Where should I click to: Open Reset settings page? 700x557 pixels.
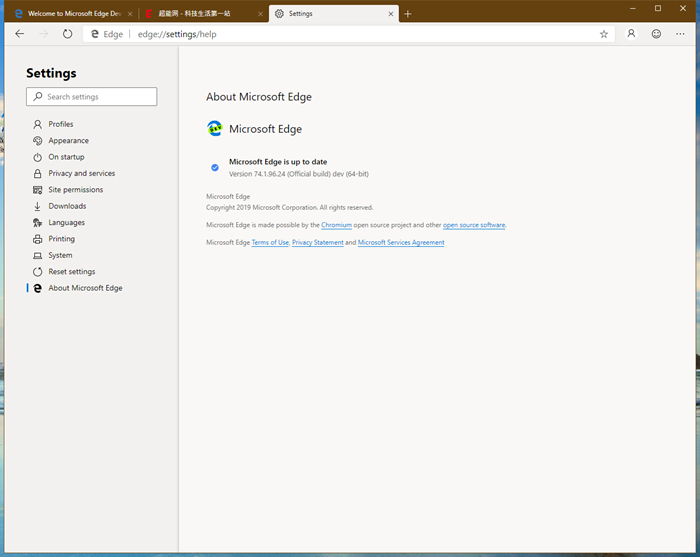(71, 271)
